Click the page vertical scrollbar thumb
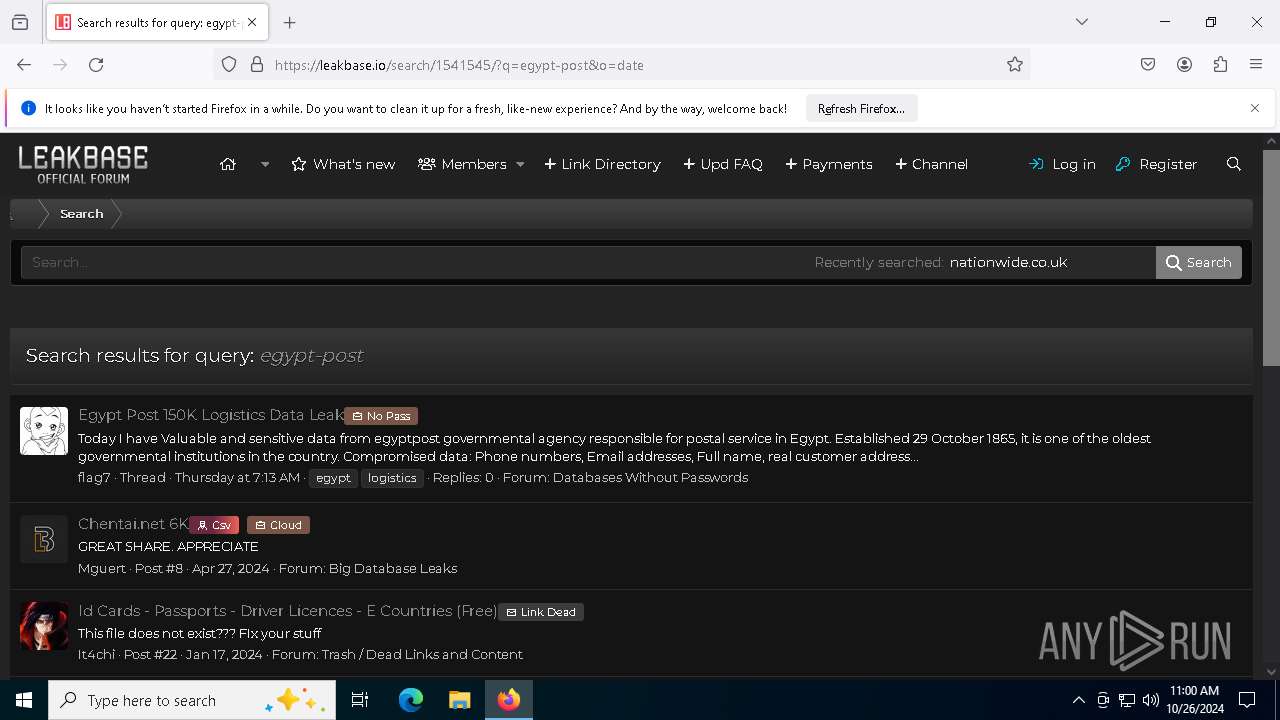Screen dimensions: 1280x720 tap(1271, 258)
